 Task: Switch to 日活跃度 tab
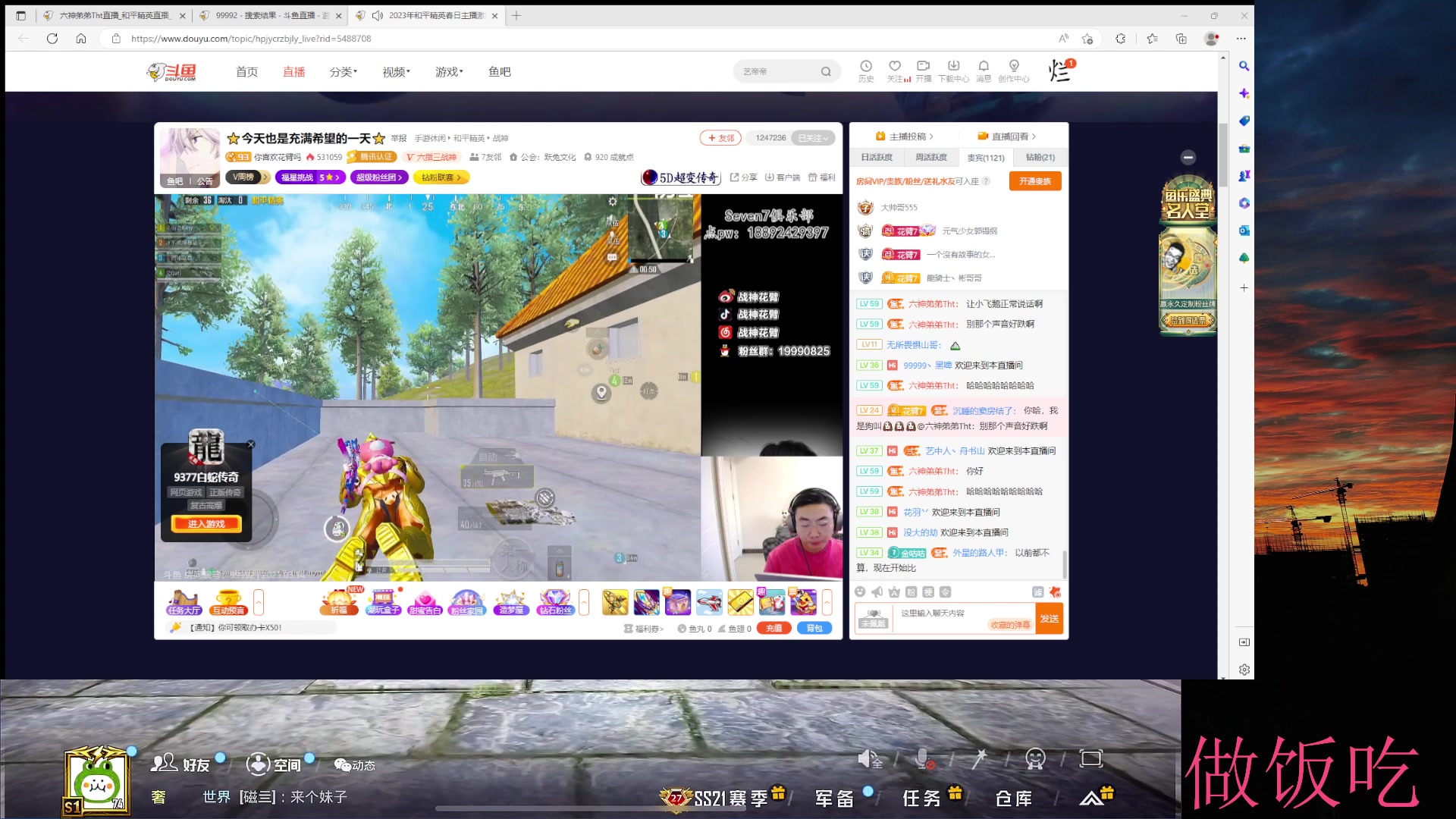coord(877,157)
